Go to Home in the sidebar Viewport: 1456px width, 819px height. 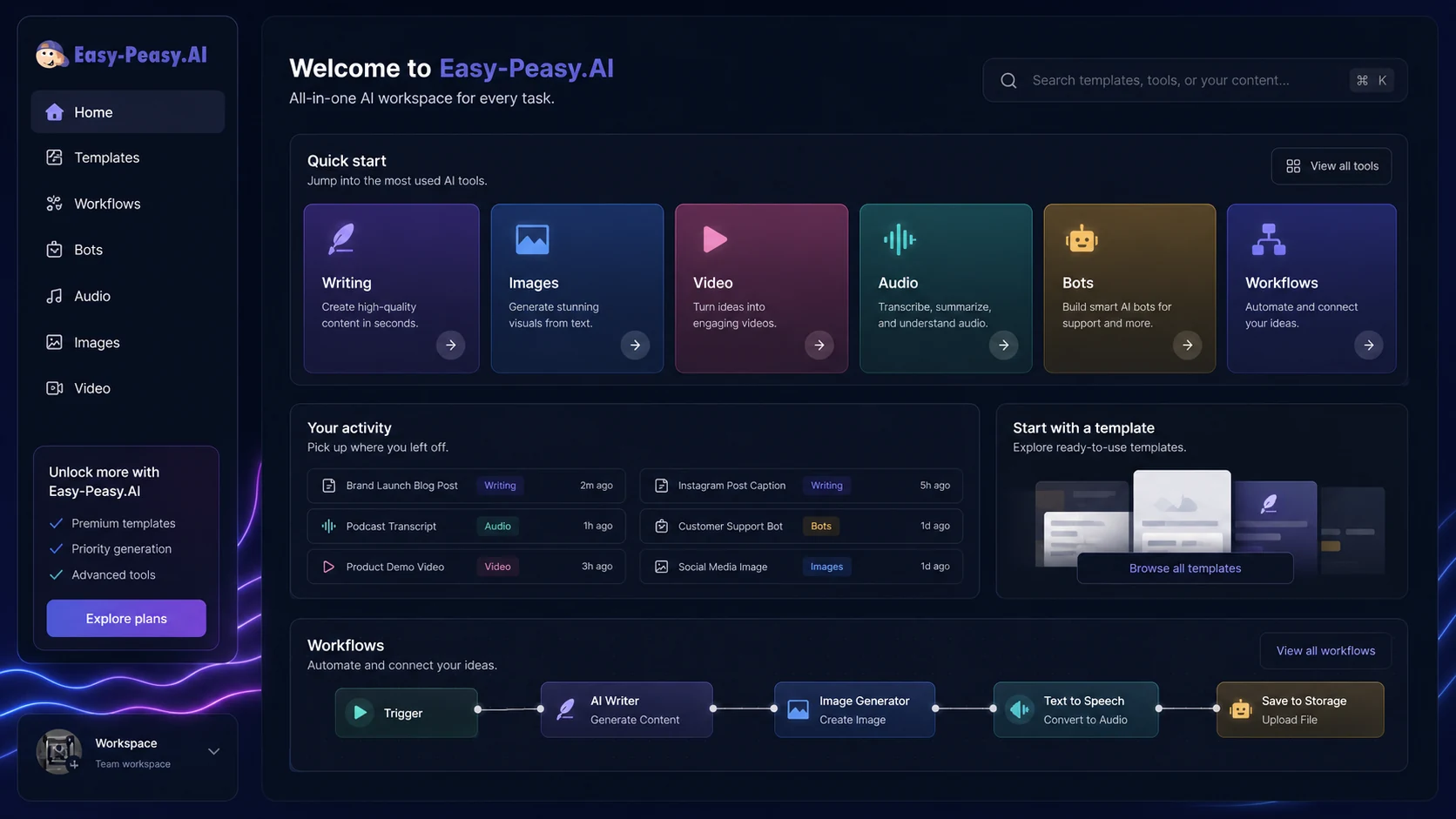127,112
